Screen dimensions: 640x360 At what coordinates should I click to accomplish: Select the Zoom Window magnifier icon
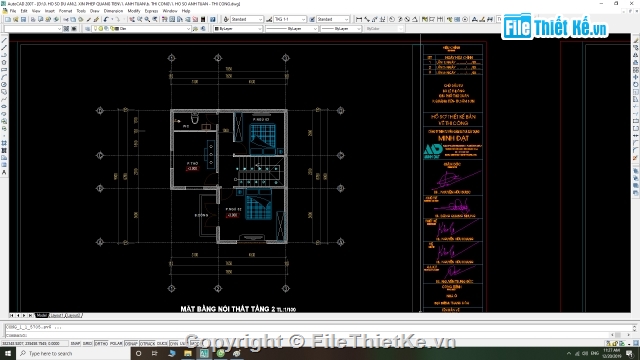point(147,19)
